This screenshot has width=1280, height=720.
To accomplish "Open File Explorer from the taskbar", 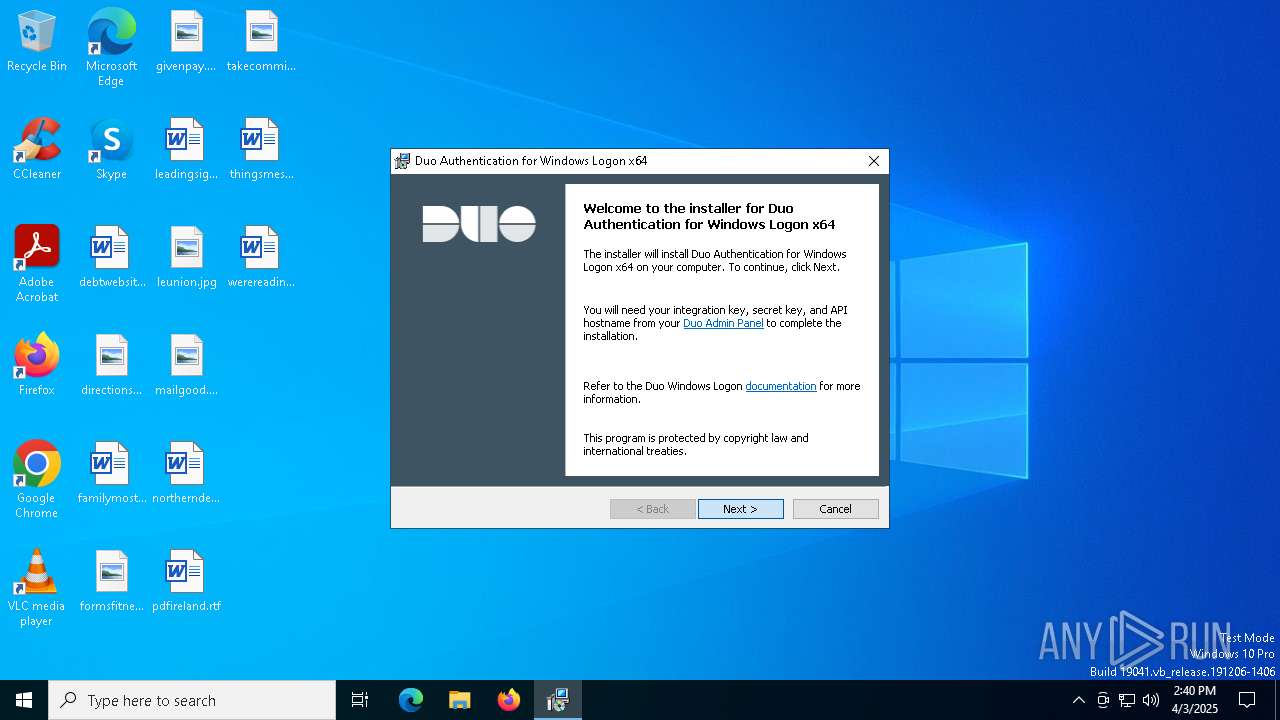I will (x=460, y=700).
